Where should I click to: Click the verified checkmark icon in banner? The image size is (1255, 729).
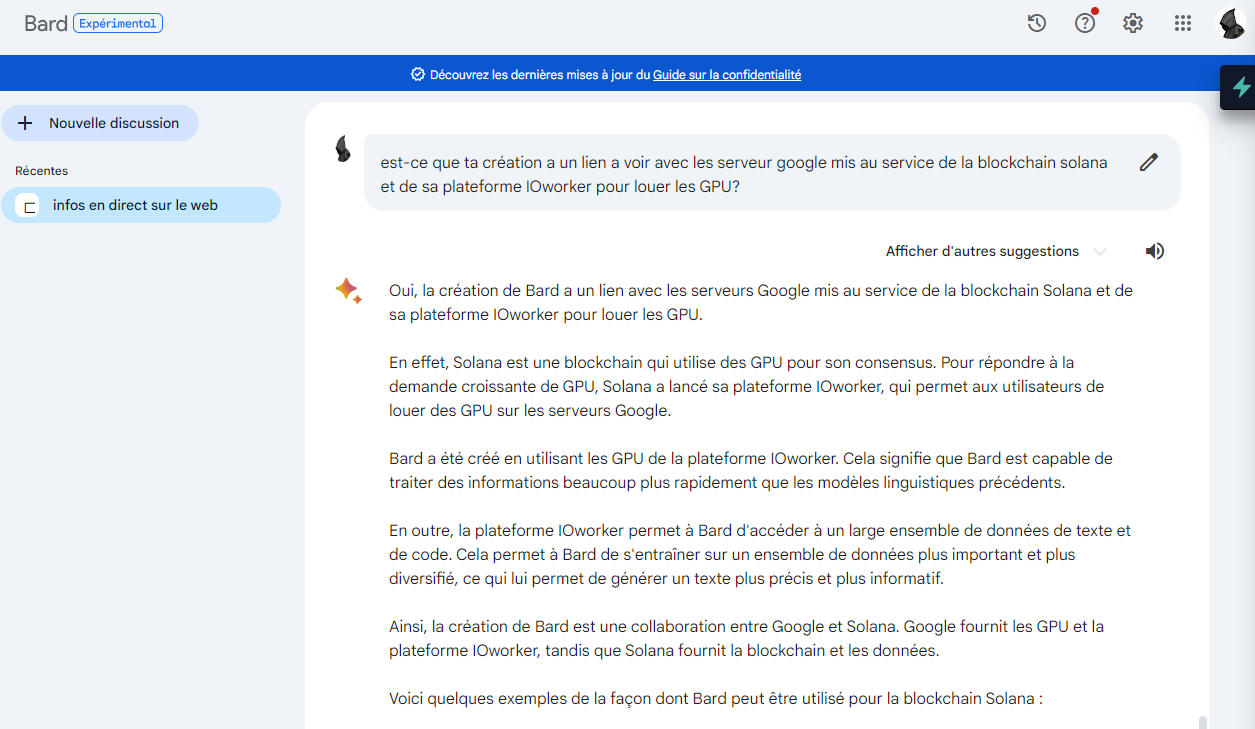point(418,74)
